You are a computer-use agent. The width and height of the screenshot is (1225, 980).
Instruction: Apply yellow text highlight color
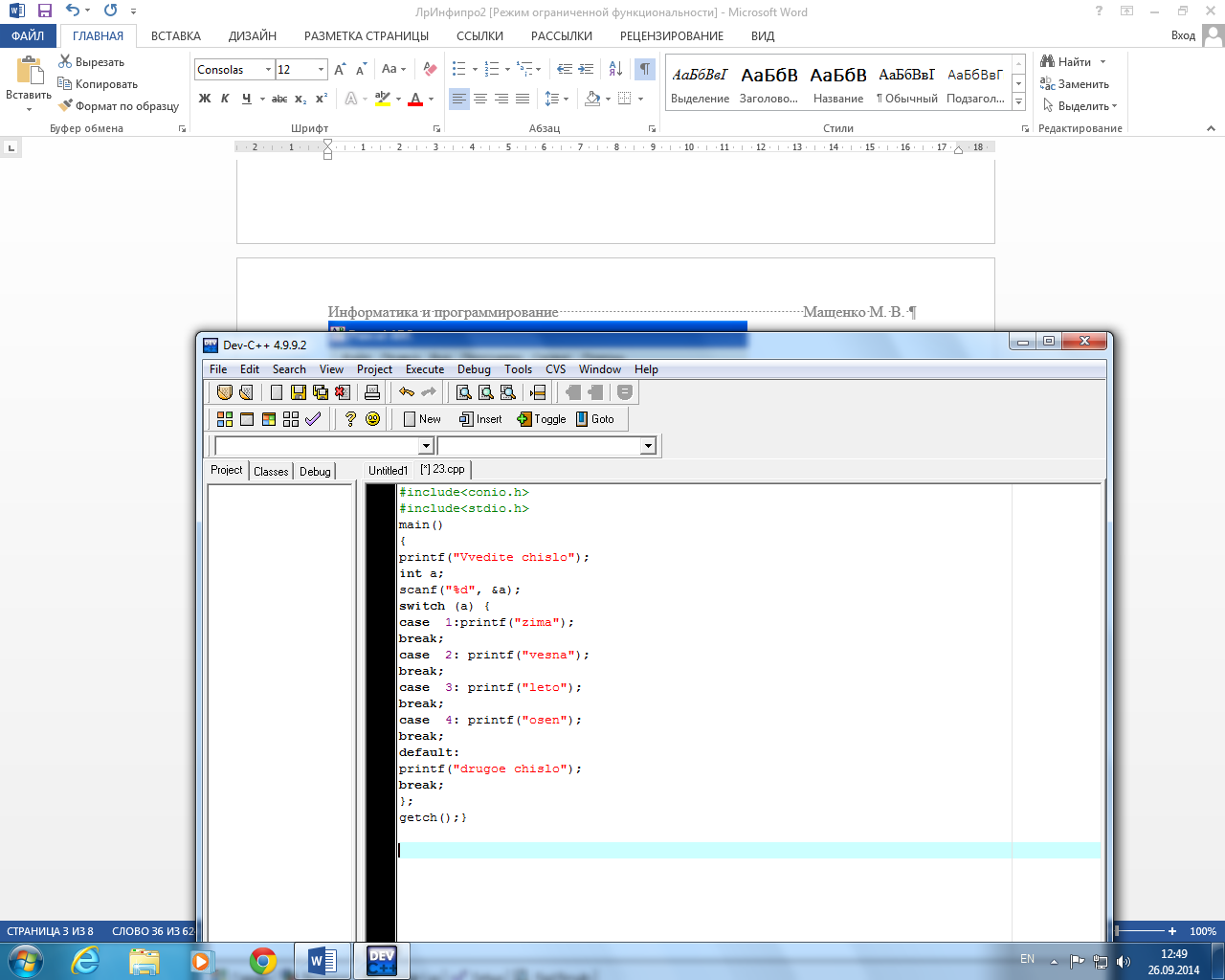click(383, 99)
